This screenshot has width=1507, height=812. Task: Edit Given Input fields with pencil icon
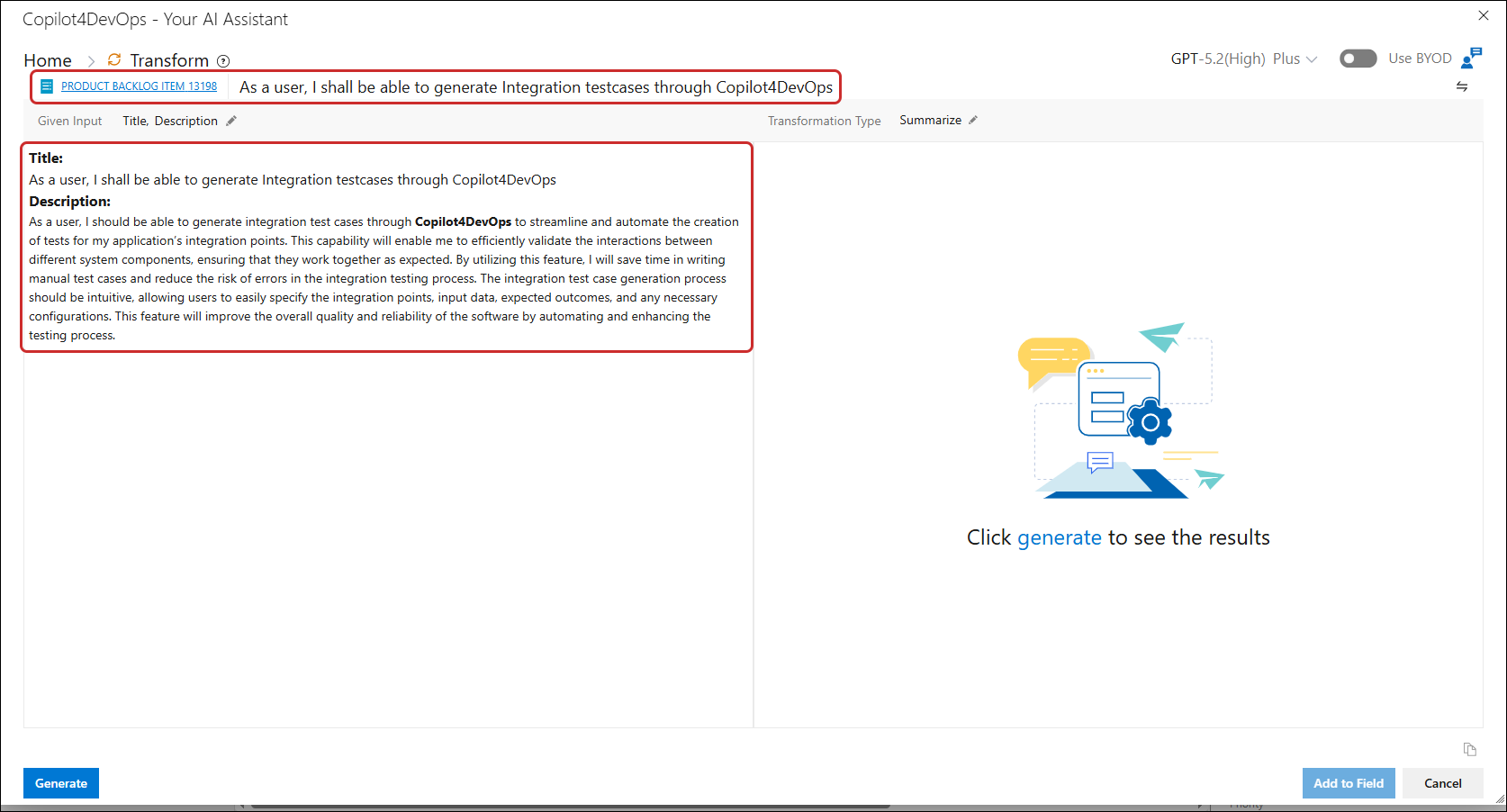pyautogui.click(x=231, y=121)
